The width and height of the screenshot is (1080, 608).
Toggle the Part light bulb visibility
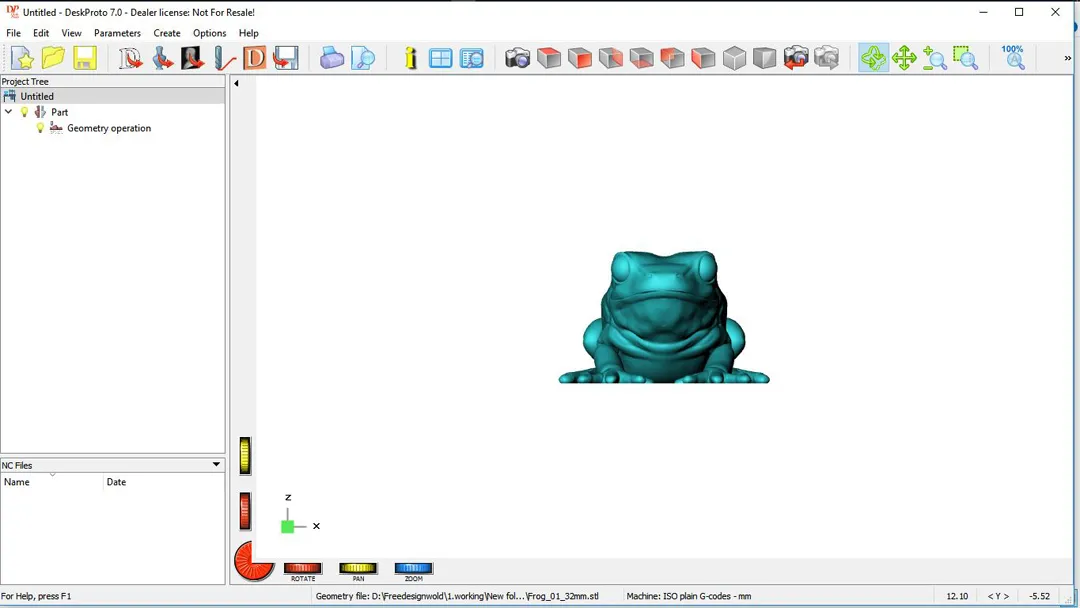(x=24, y=112)
